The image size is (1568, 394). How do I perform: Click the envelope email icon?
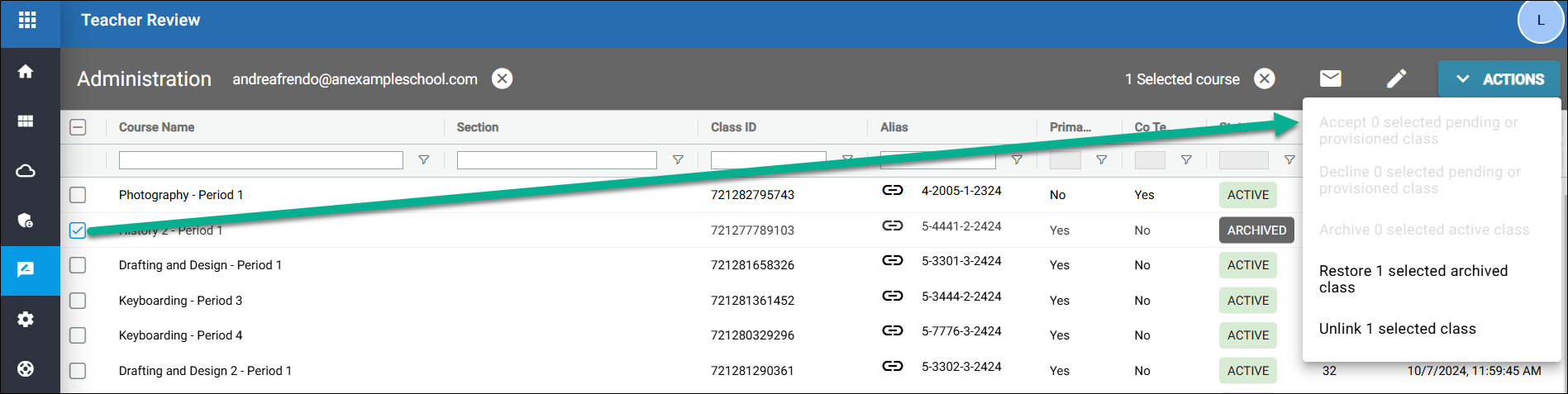point(1330,78)
